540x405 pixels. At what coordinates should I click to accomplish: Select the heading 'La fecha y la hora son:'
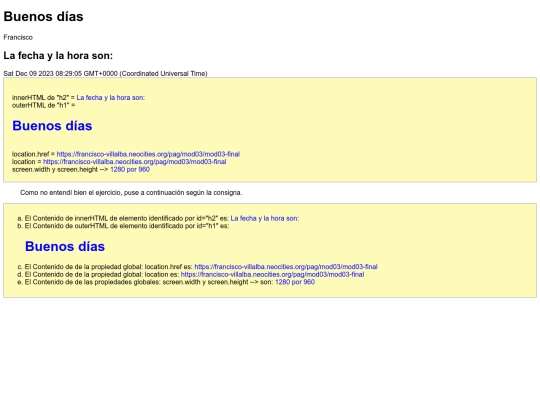(58, 55)
